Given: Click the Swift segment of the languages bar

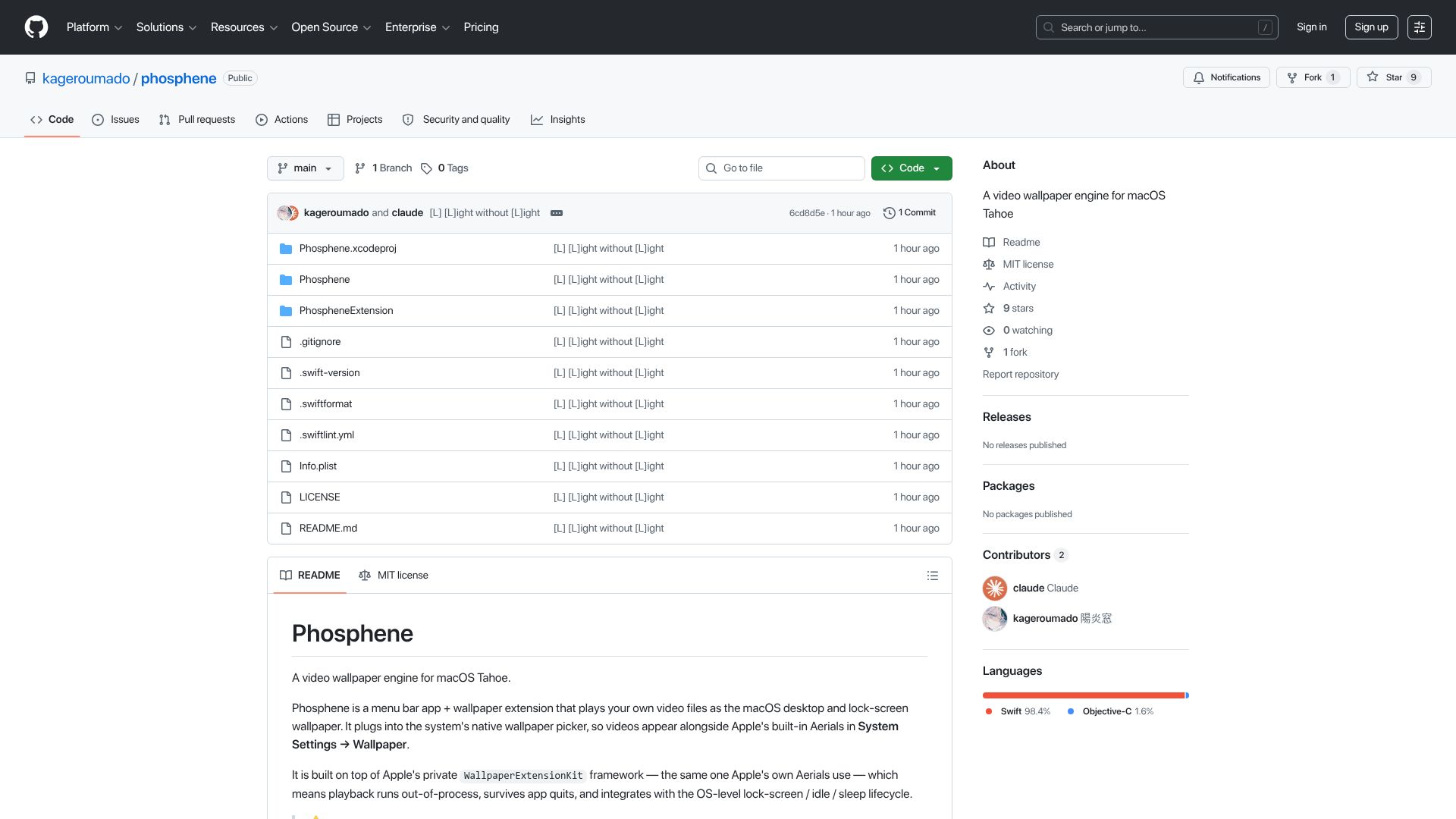Looking at the screenshot, I should [1084, 695].
